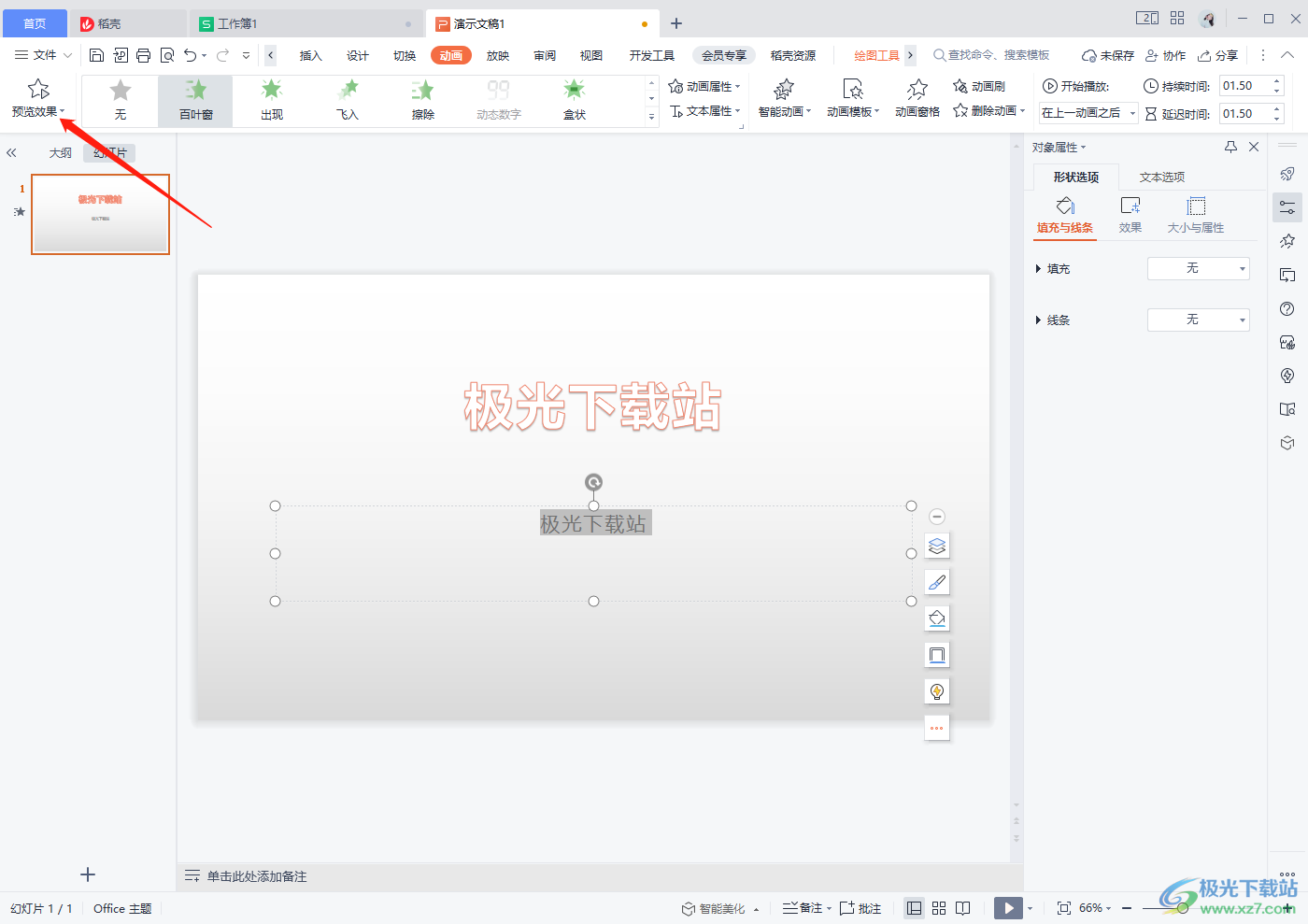Switch to reading view in status bar
The height and width of the screenshot is (924, 1308).
(963, 908)
